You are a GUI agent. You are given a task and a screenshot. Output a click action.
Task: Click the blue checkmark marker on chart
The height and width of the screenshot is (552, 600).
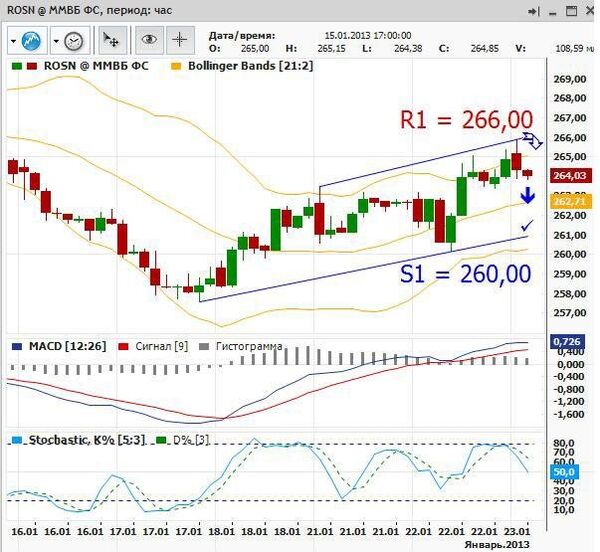[527, 227]
